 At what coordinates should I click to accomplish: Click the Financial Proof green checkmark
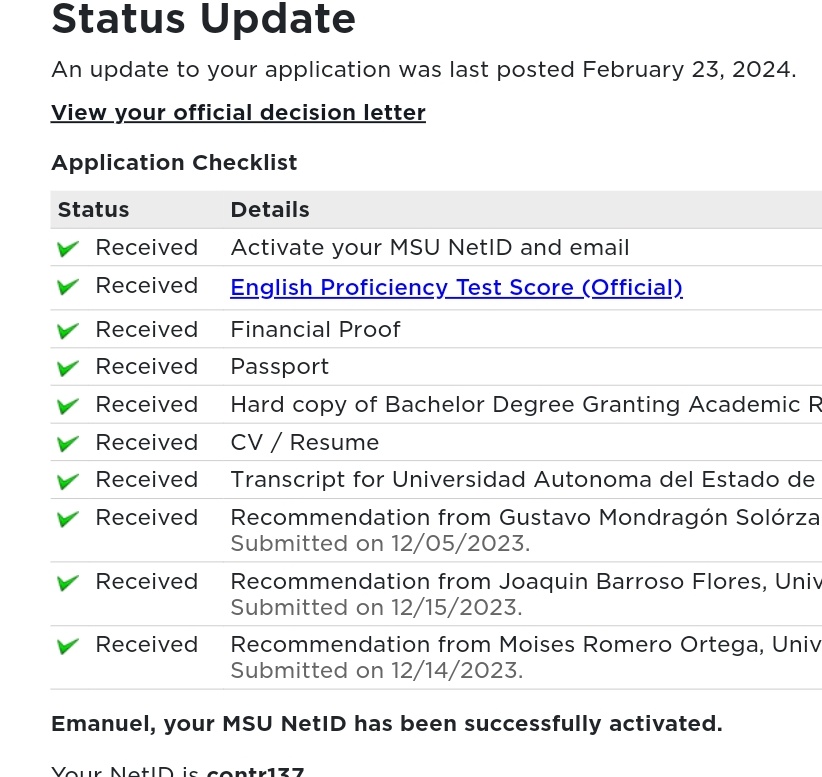[x=68, y=331]
